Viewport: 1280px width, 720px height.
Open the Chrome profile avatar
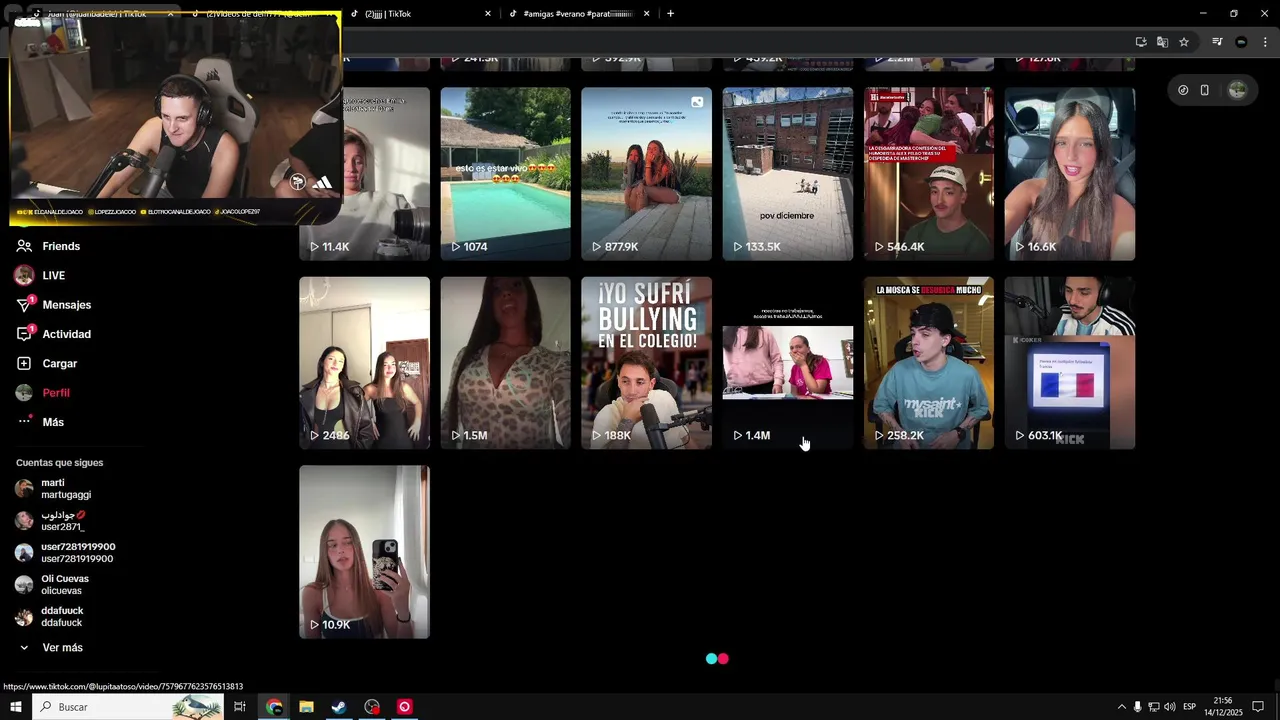pos(1241,42)
